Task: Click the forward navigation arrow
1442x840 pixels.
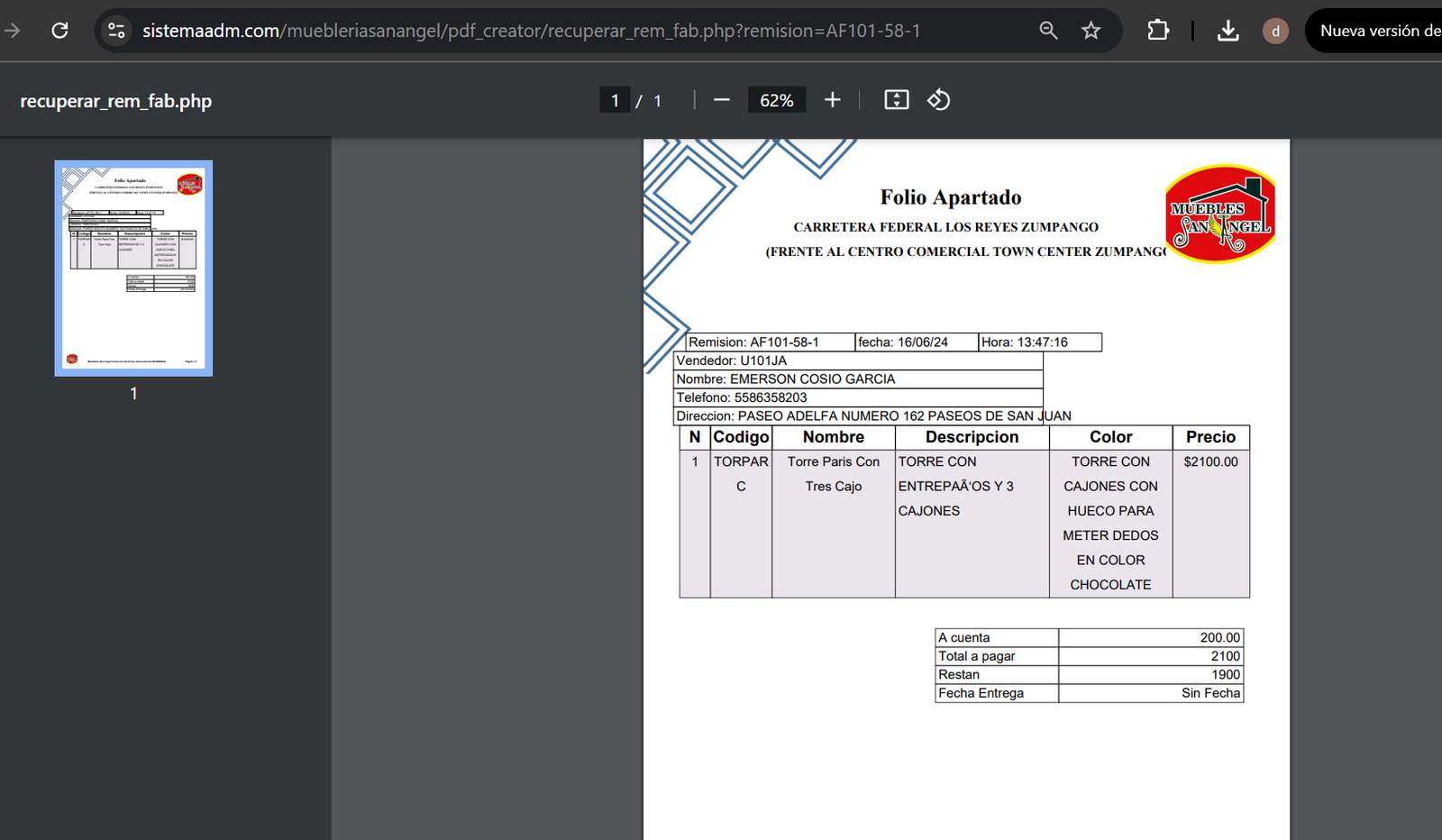Action: [13, 31]
